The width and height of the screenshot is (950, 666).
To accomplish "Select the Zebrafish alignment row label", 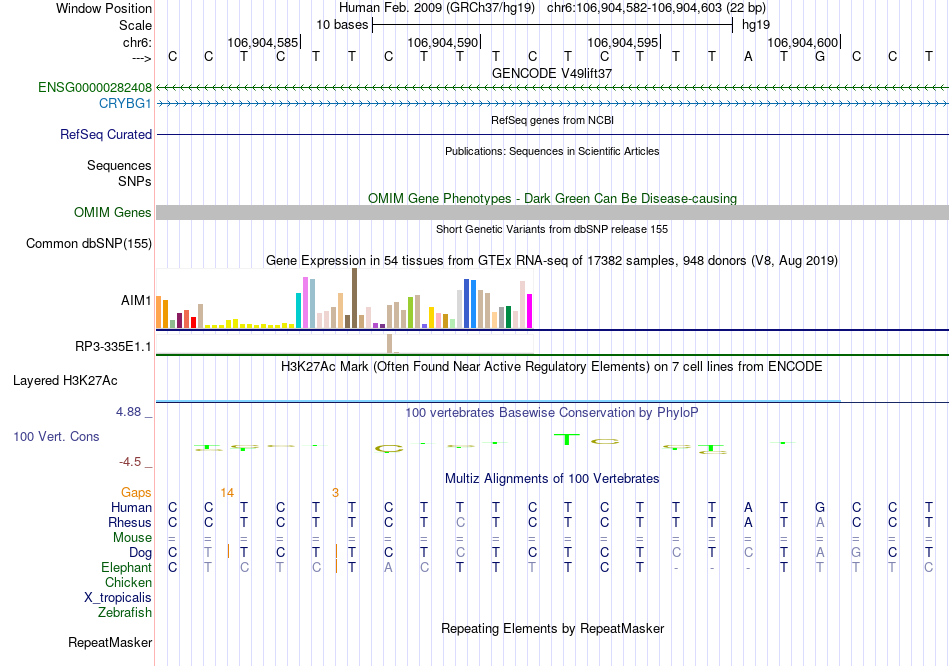I will pyautogui.click(x=124, y=613).
